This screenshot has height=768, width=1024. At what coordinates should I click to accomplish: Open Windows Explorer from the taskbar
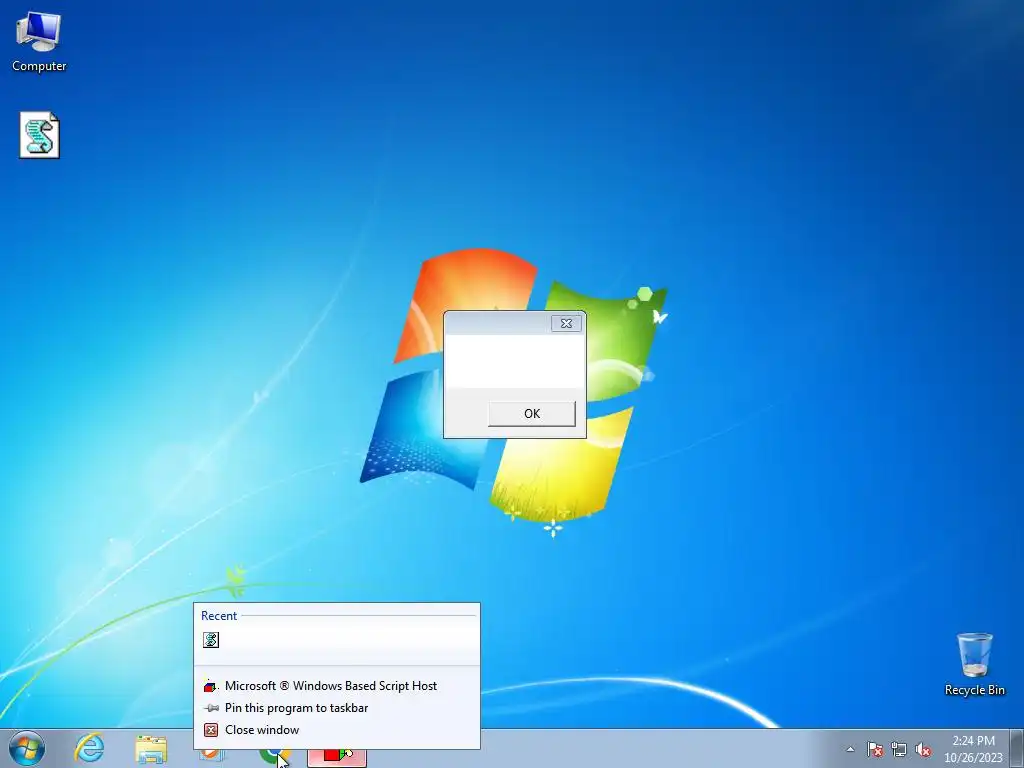(151, 749)
